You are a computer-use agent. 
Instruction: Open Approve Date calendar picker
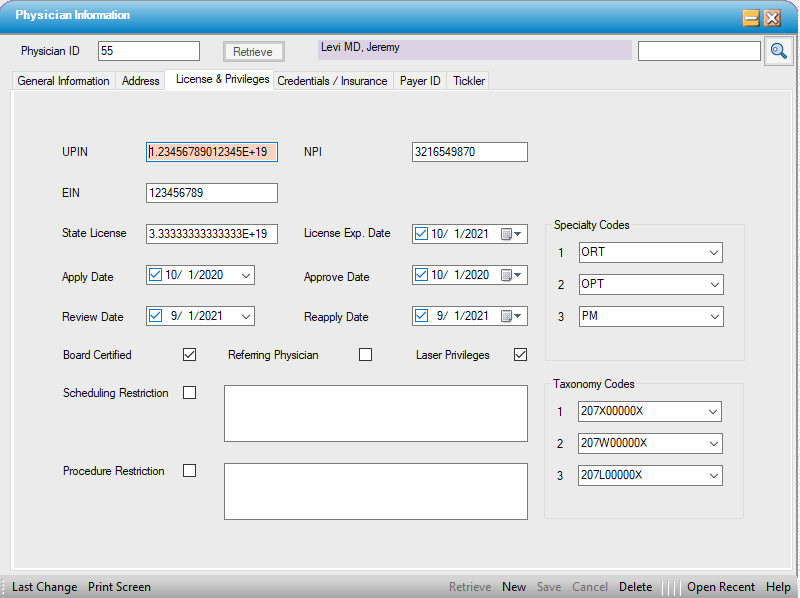[510, 275]
